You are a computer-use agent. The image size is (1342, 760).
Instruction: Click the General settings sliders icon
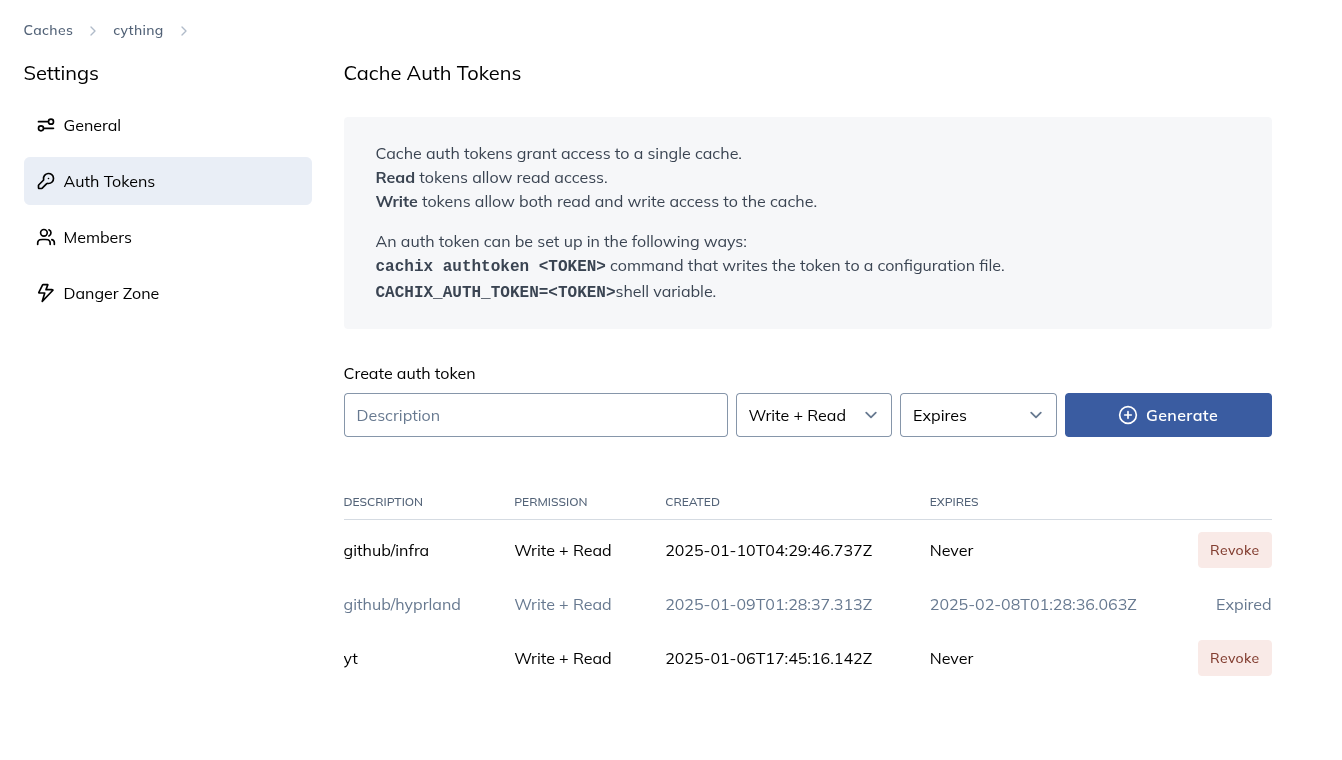46,125
